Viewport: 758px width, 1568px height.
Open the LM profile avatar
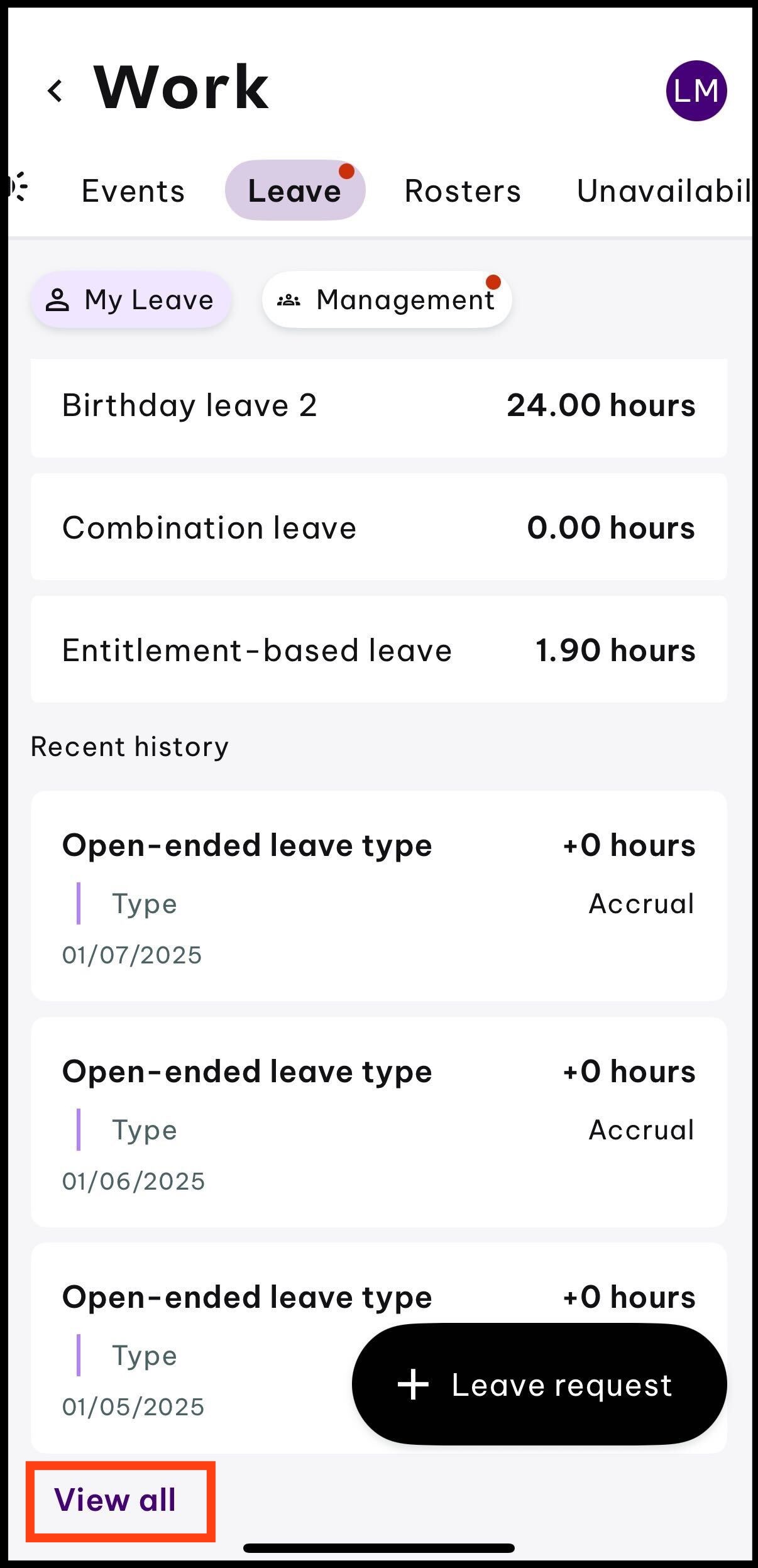[x=696, y=90]
